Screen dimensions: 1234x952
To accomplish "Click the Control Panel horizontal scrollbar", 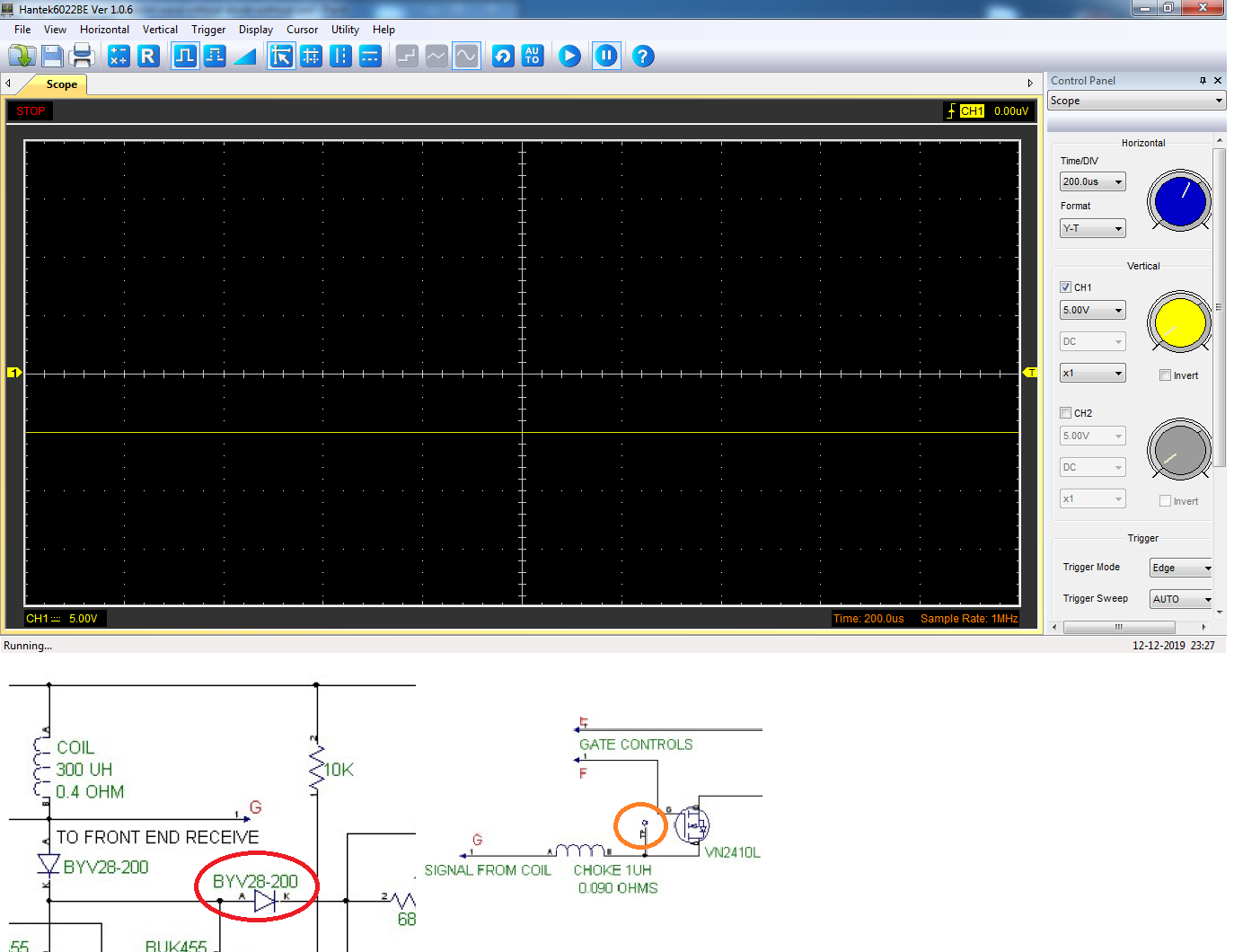I will (1118, 627).
